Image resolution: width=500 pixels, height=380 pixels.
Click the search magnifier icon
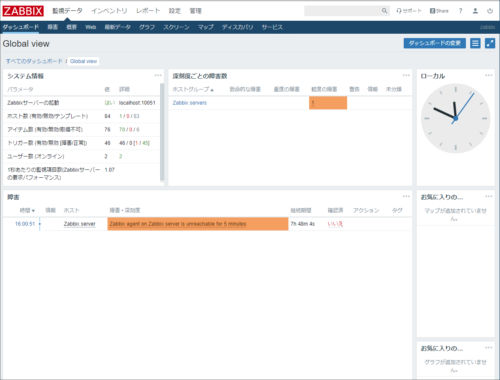tap(384, 11)
